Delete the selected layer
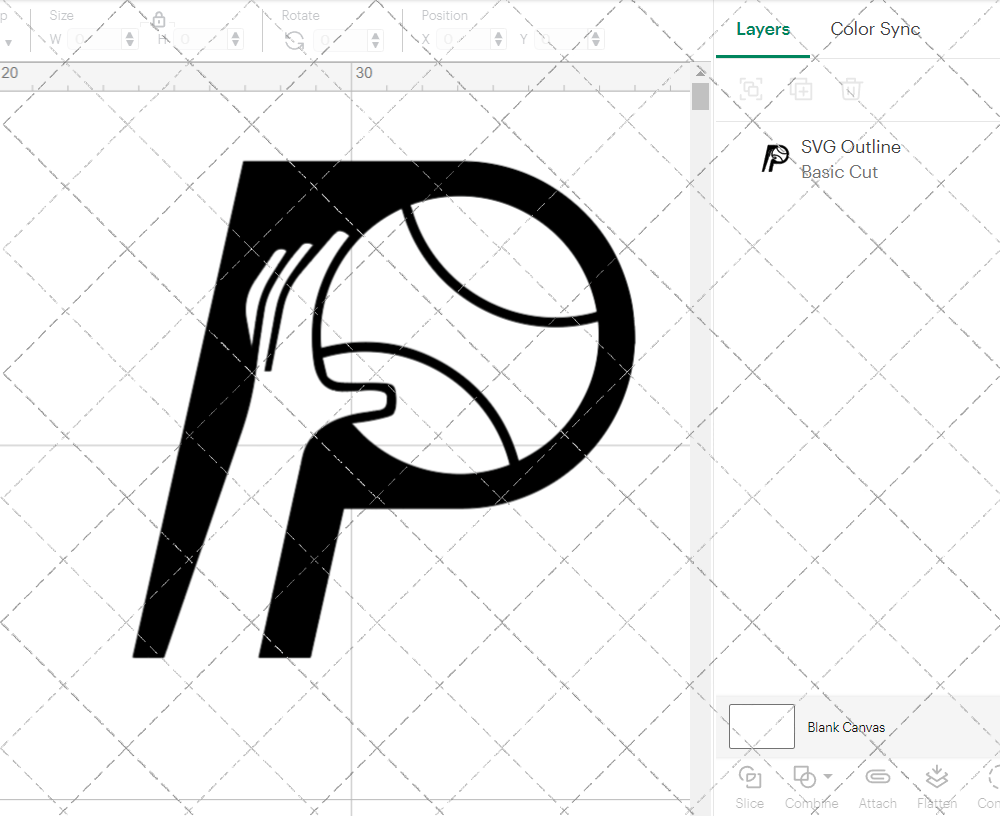Image resolution: width=1000 pixels, height=816 pixels. click(851, 89)
